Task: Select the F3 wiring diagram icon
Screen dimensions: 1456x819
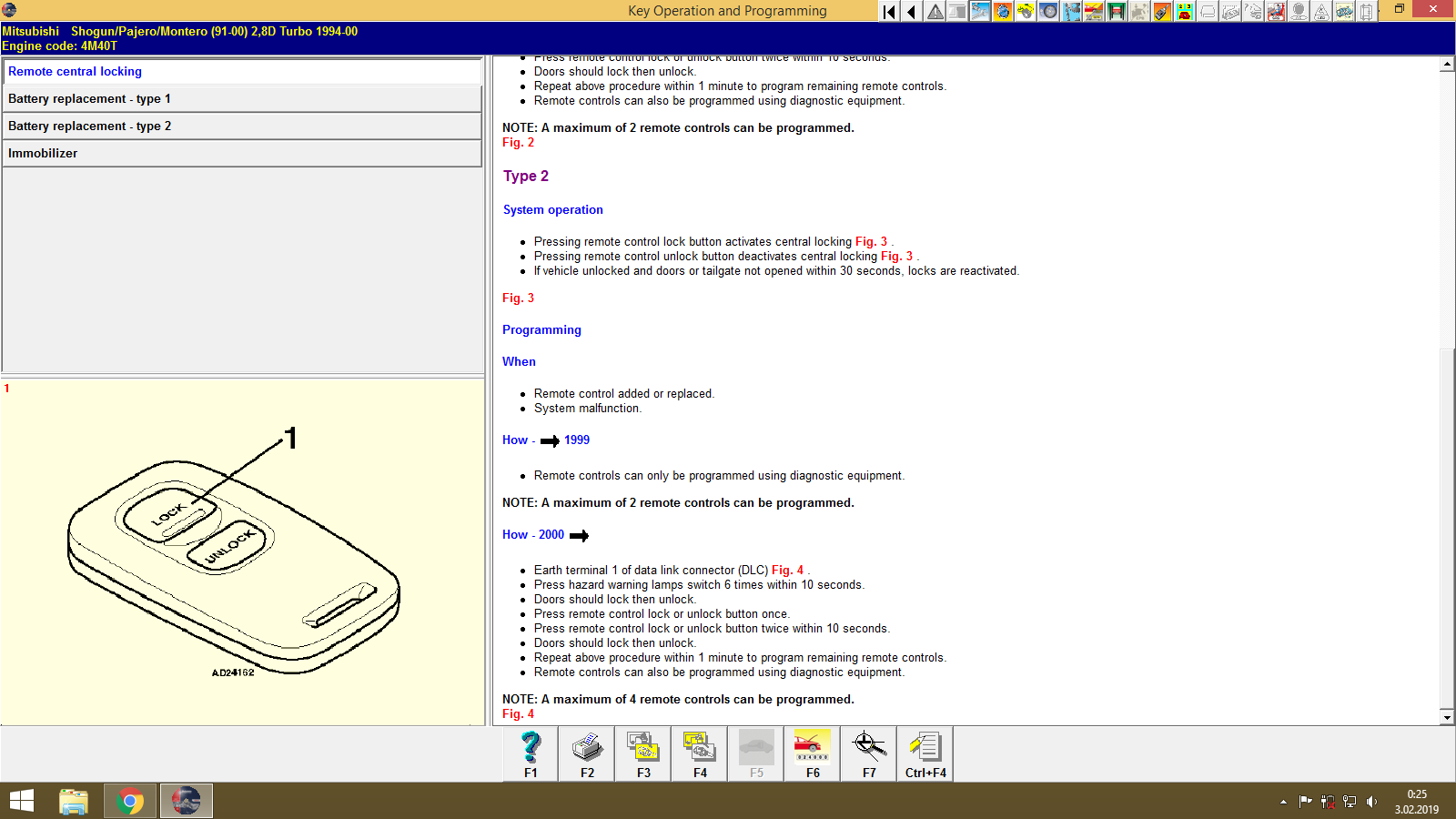Action: (x=642, y=753)
